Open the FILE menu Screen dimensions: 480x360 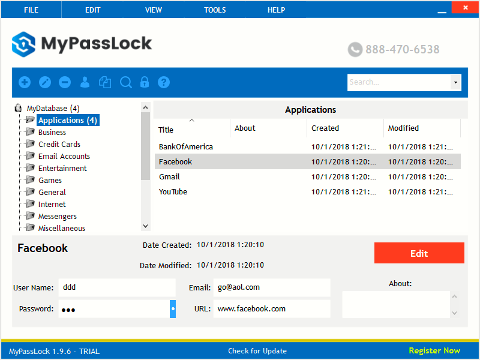(31, 10)
